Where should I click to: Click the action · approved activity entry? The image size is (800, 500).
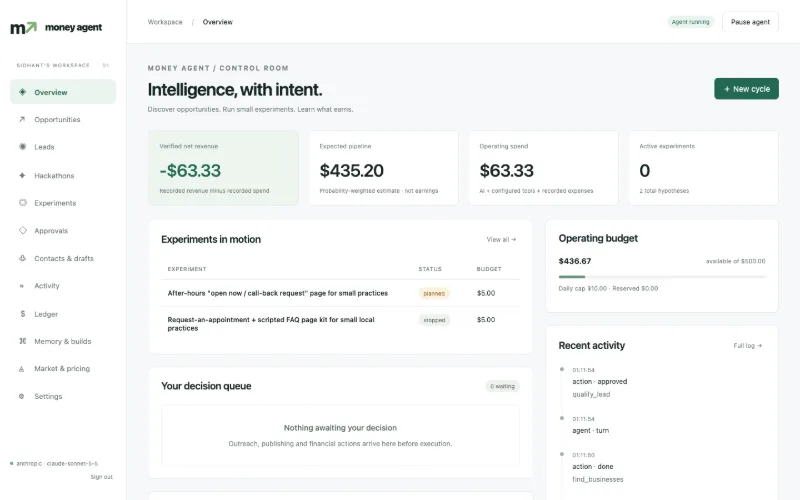click(x=599, y=382)
